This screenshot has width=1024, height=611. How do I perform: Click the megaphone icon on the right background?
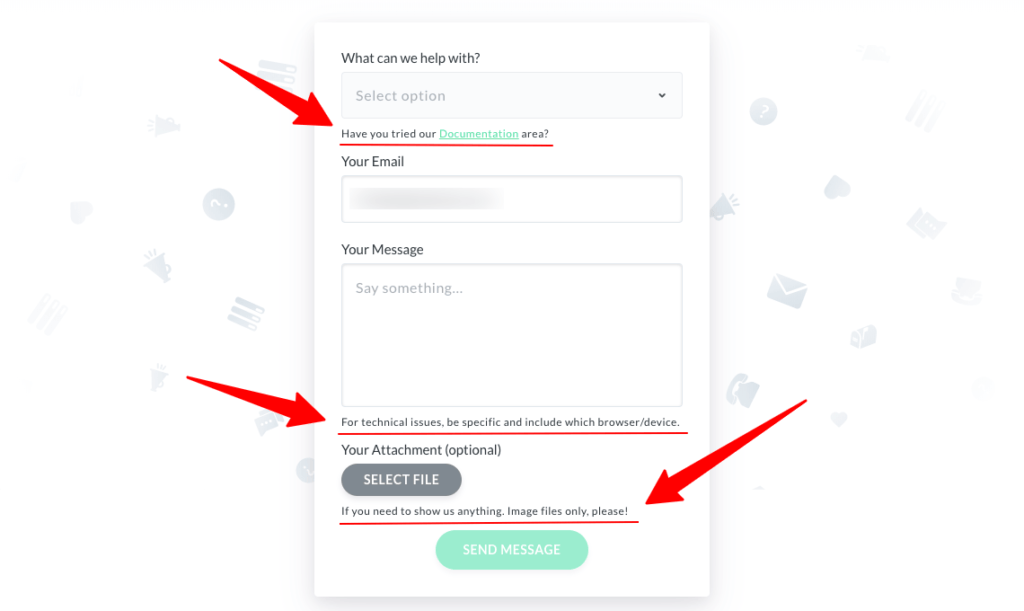[x=723, y=206]
